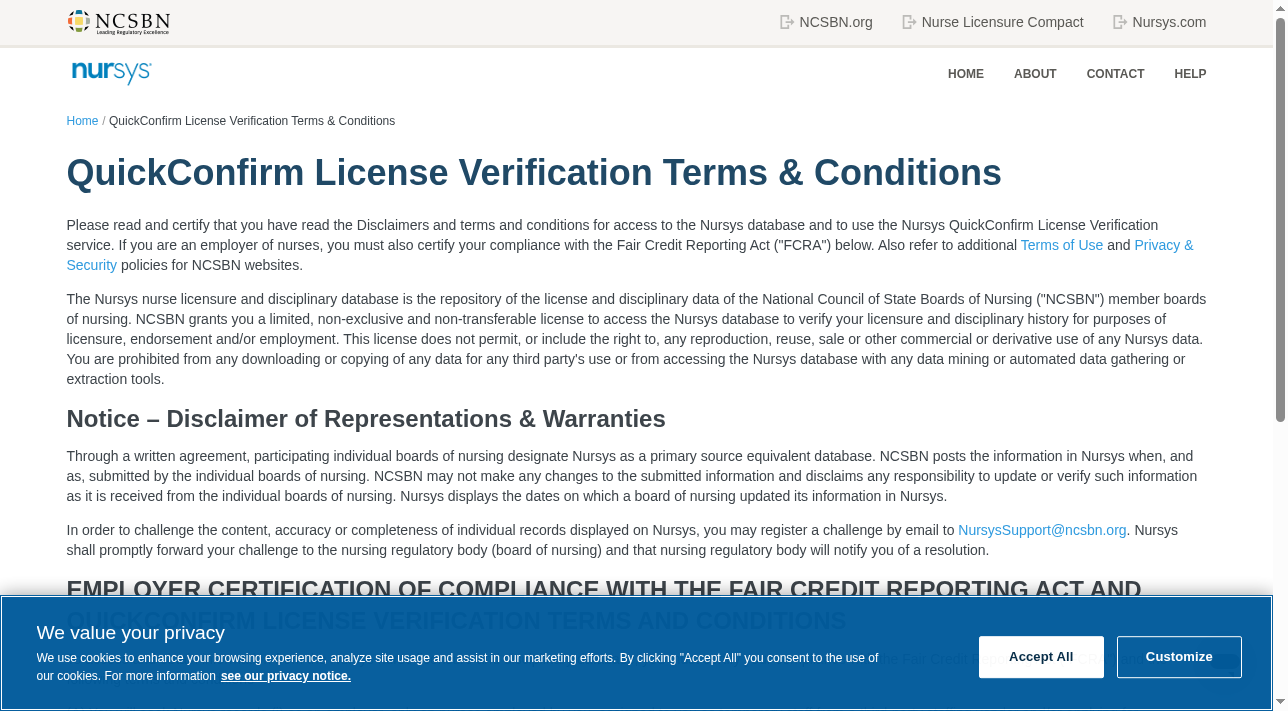Click the page vertical scrollbar thumb

1280,220
